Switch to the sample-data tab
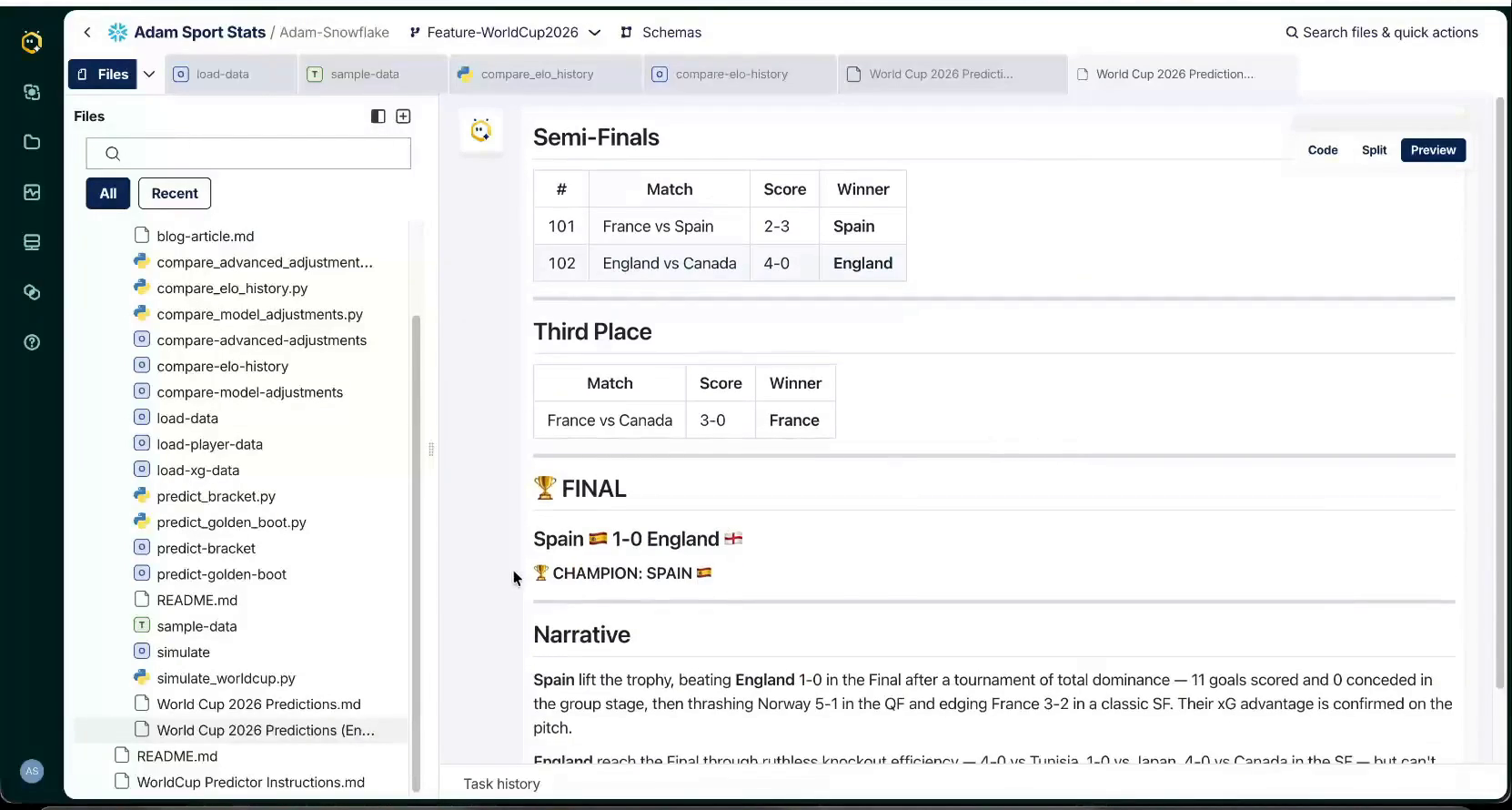This screenshot has width=1512, height=810. [x=374, y=75]
